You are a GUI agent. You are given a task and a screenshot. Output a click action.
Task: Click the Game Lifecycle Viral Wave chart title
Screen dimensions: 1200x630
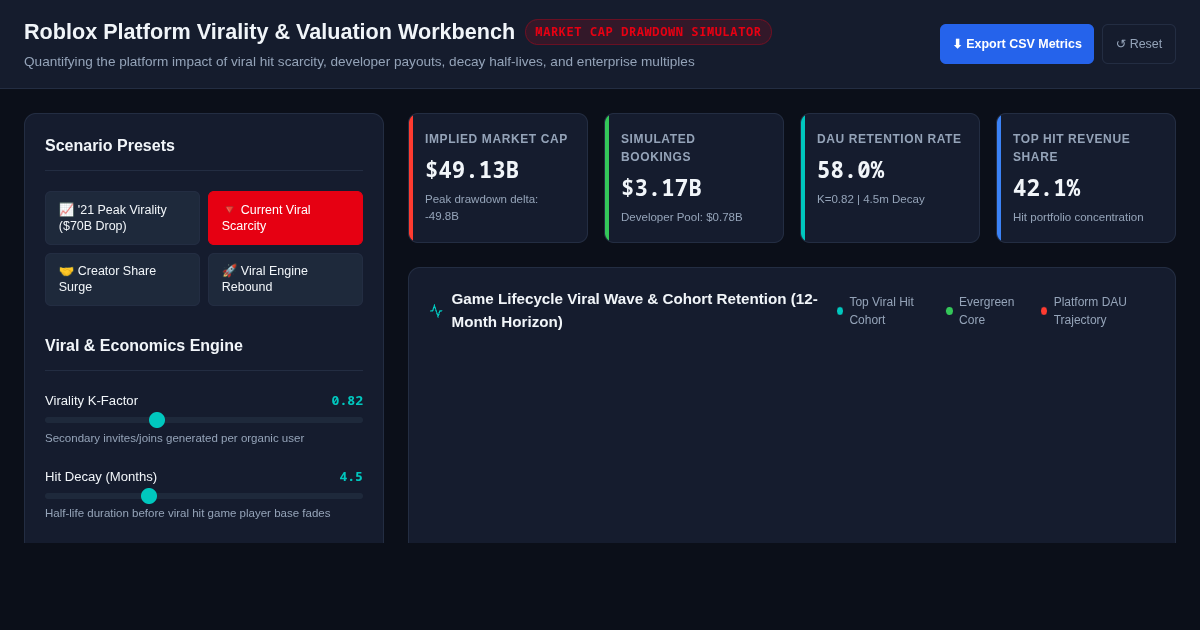click(x=634, y=311)
